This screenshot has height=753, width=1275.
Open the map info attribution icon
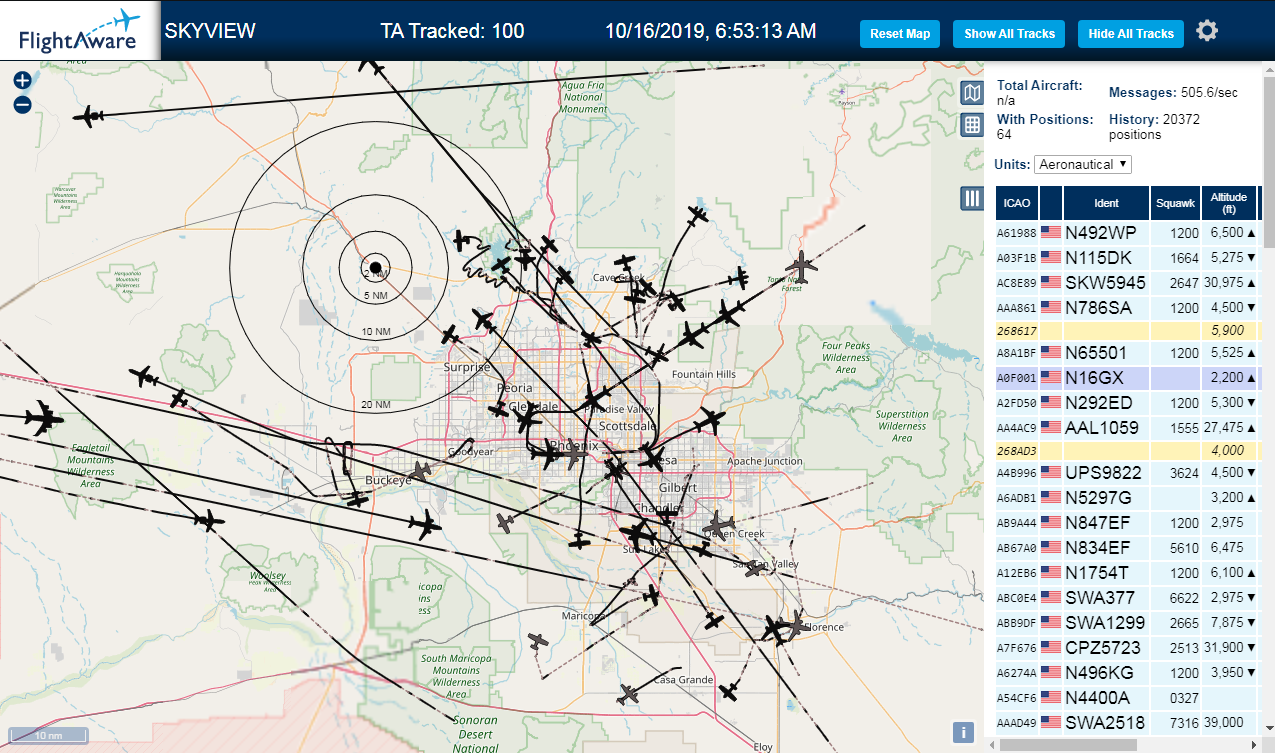point(963,732)
